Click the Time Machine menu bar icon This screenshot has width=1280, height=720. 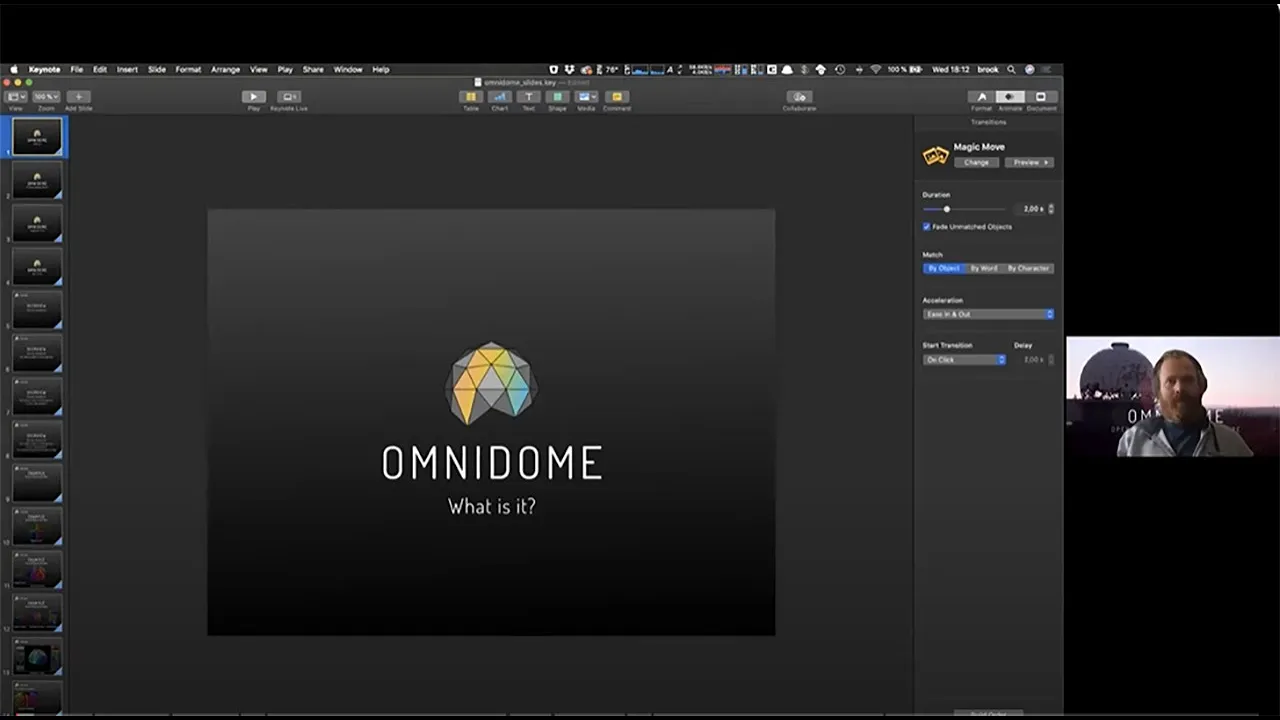pos(841,70)
